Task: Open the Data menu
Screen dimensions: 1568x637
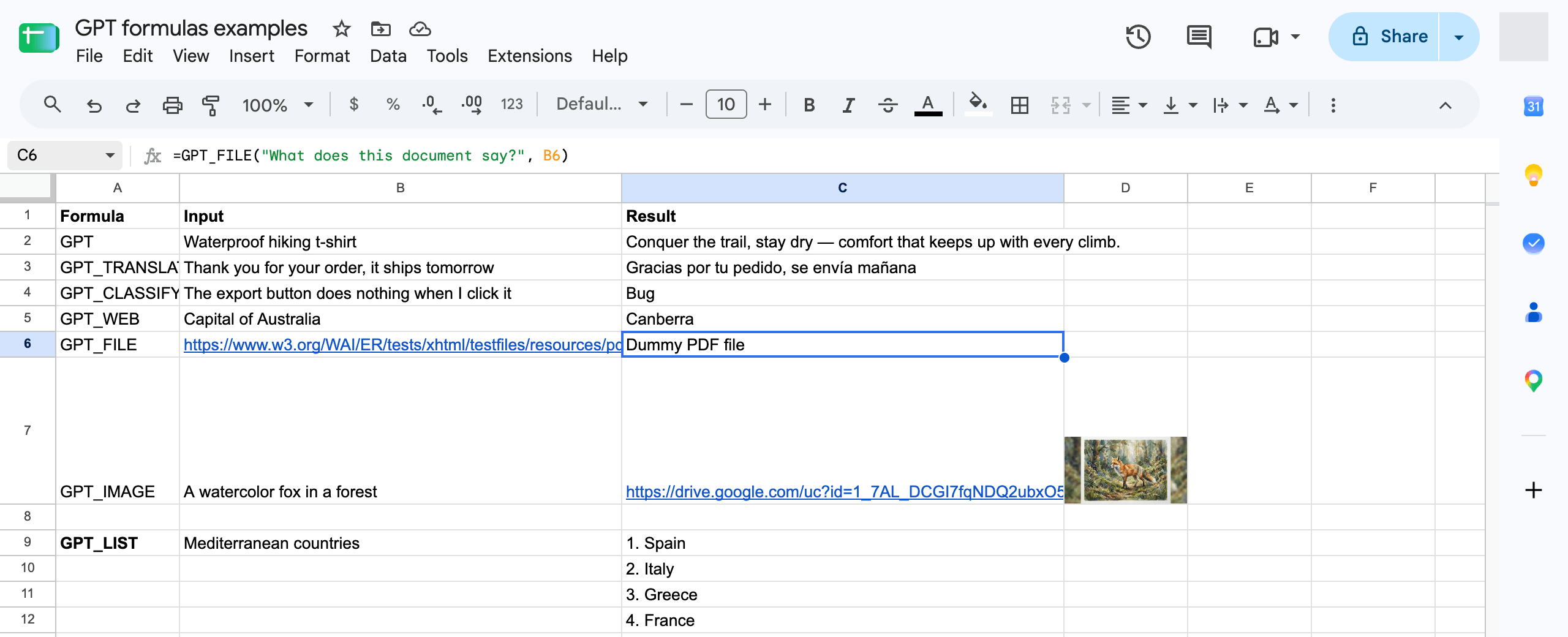Action: tap(388, 56)
